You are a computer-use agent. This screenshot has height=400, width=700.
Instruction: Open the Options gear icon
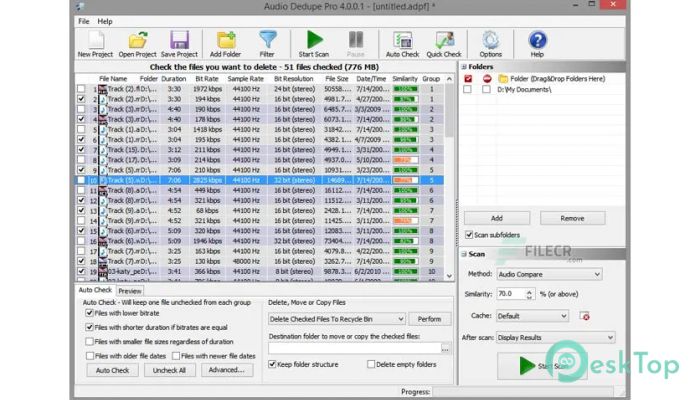pos(491,40)
